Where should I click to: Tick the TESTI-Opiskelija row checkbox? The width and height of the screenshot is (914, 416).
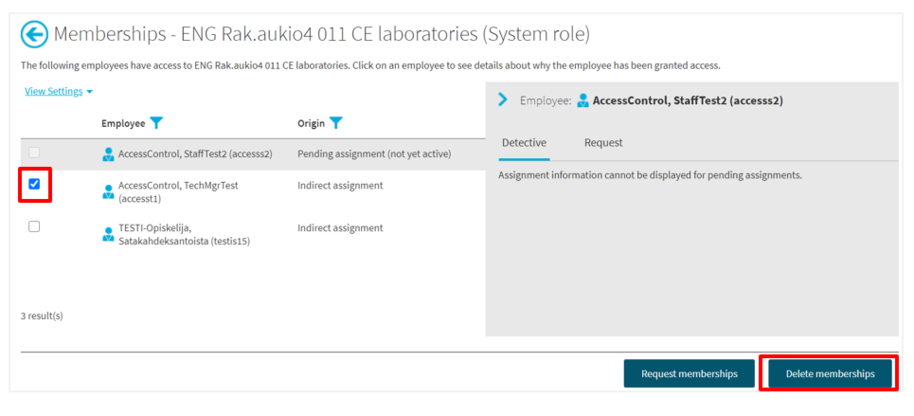coord(34,227)
